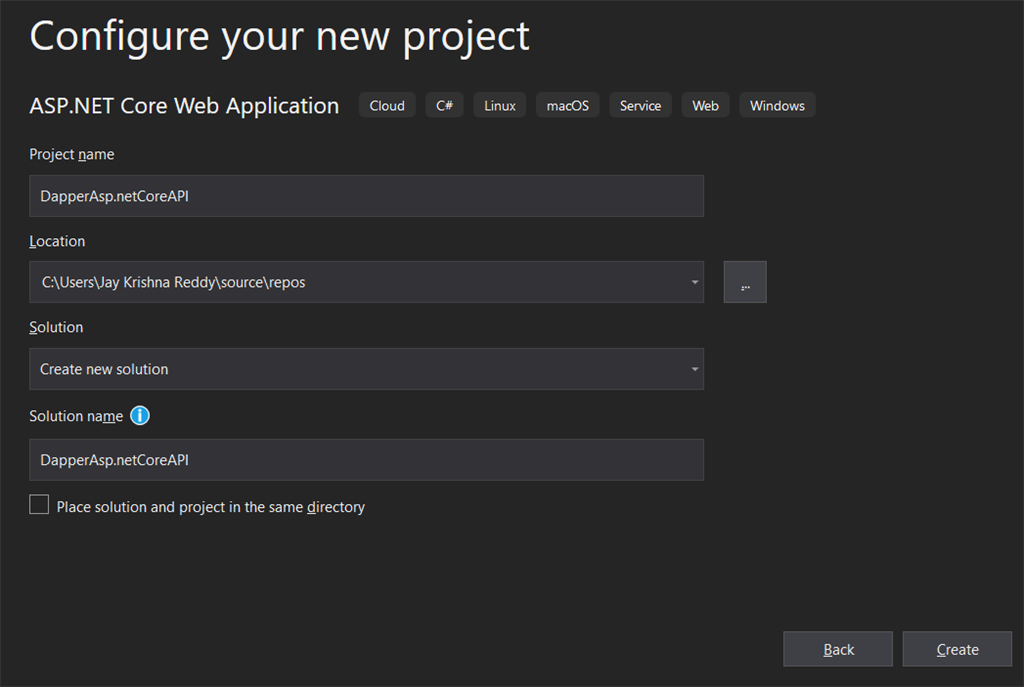Select the Service tag
This screenshot has height=687, width=1024.
(x=640, y=105)
